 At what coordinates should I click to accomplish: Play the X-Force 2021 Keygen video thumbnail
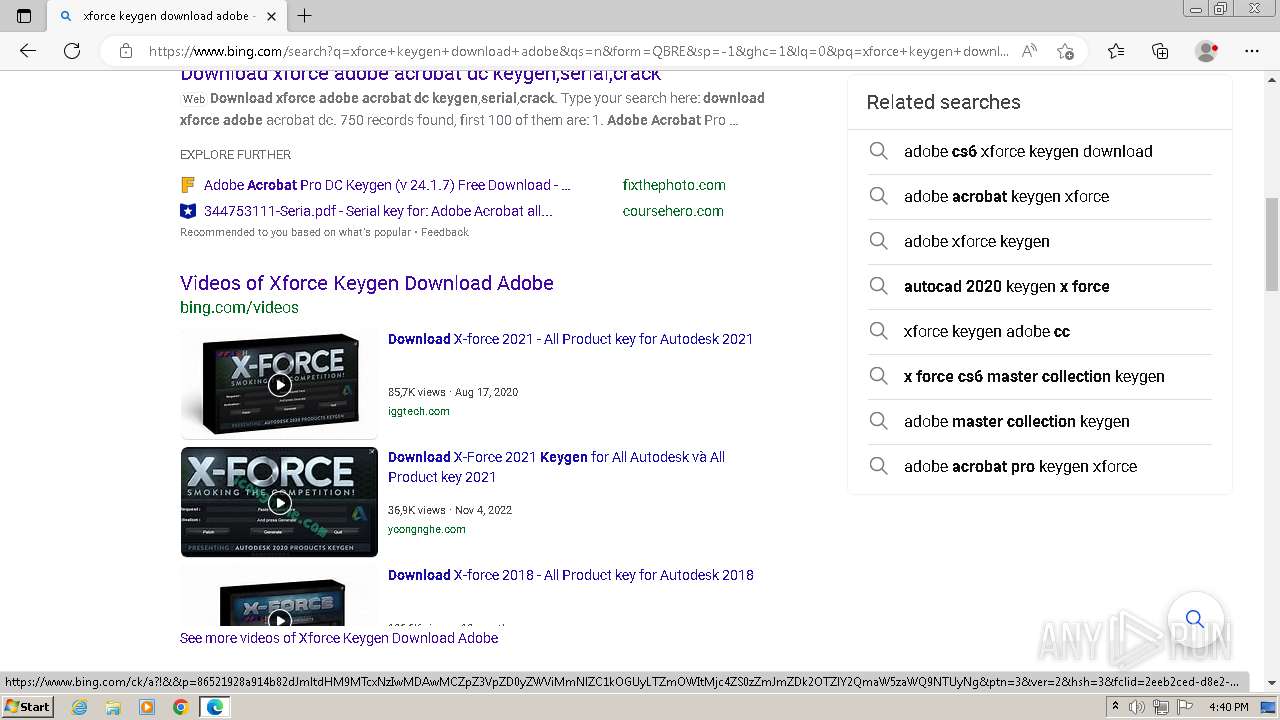(x=279, y=502)
